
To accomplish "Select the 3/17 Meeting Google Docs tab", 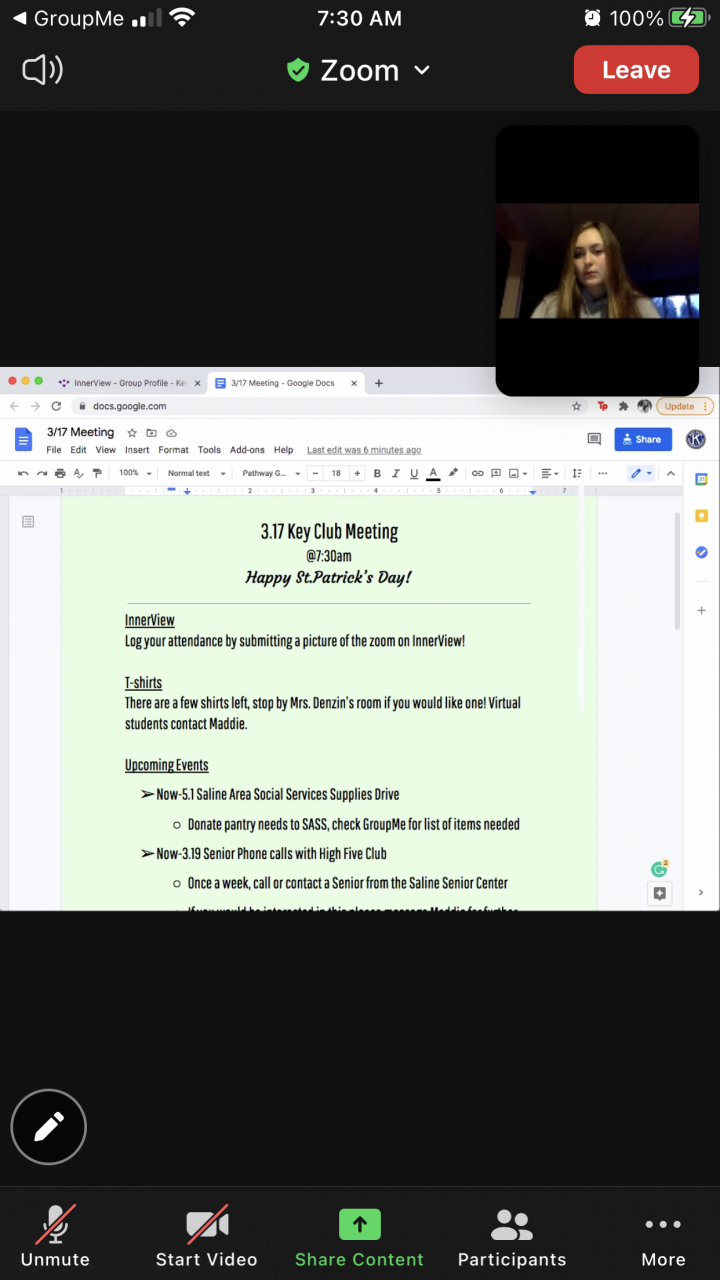I will [285, 383].
